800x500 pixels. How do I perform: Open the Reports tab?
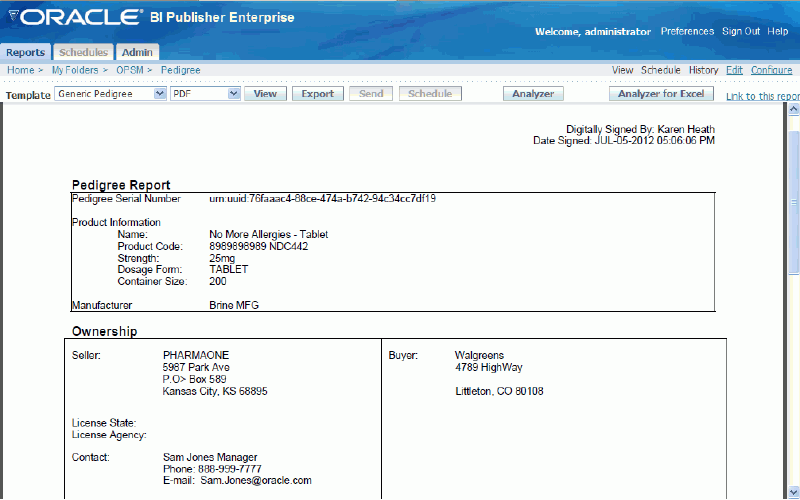point(26,52)
